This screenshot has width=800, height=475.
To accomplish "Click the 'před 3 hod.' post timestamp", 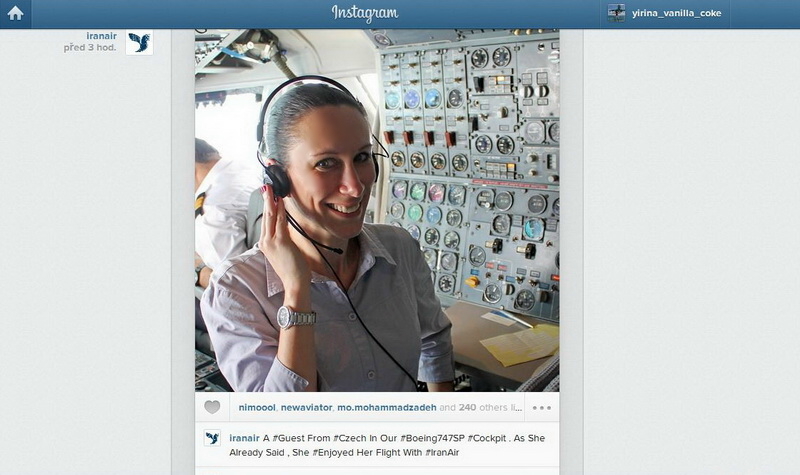I will 90,47.
